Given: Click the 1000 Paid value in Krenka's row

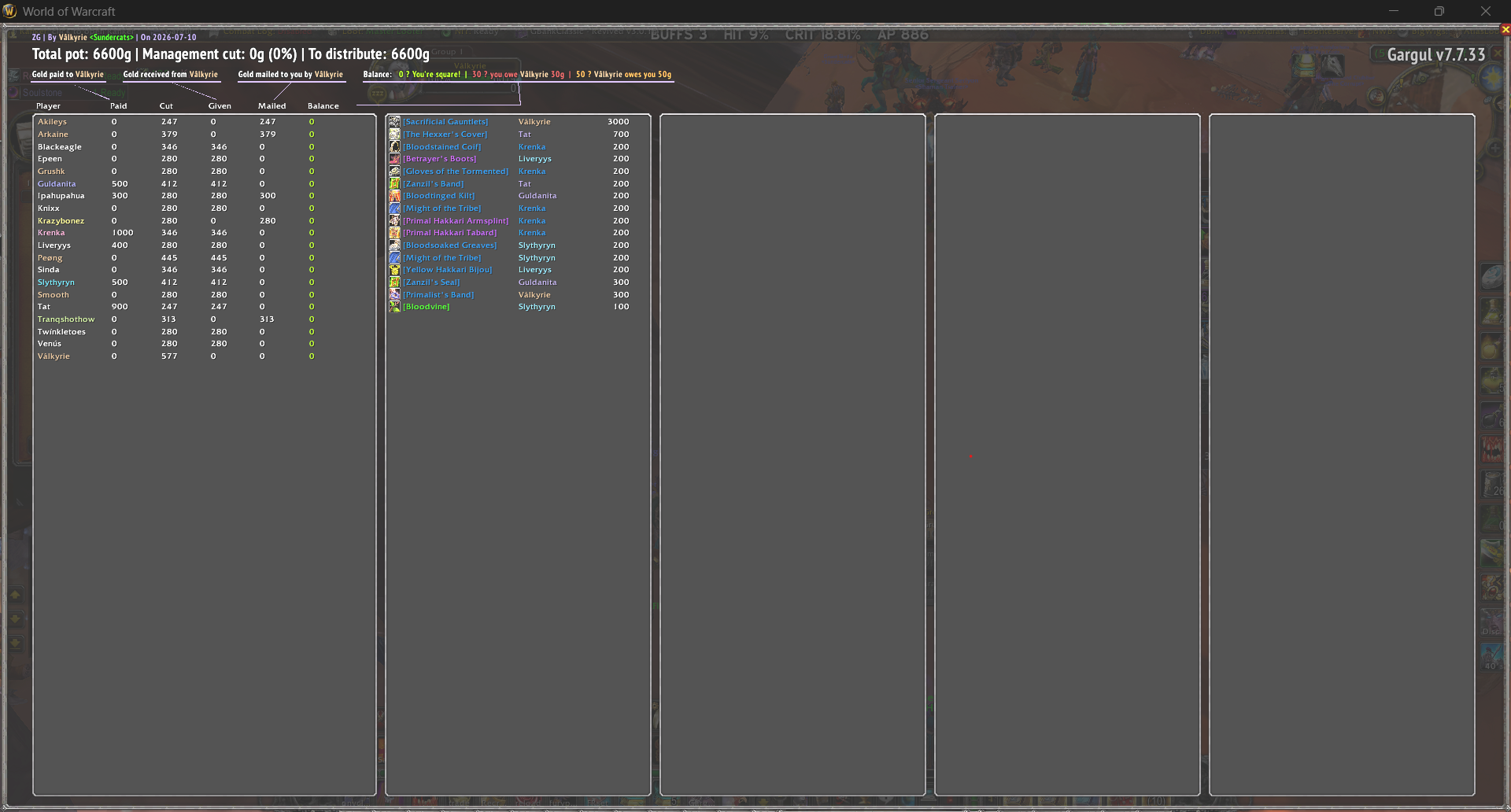Looking at the screenshot, I should coord(123,233).
